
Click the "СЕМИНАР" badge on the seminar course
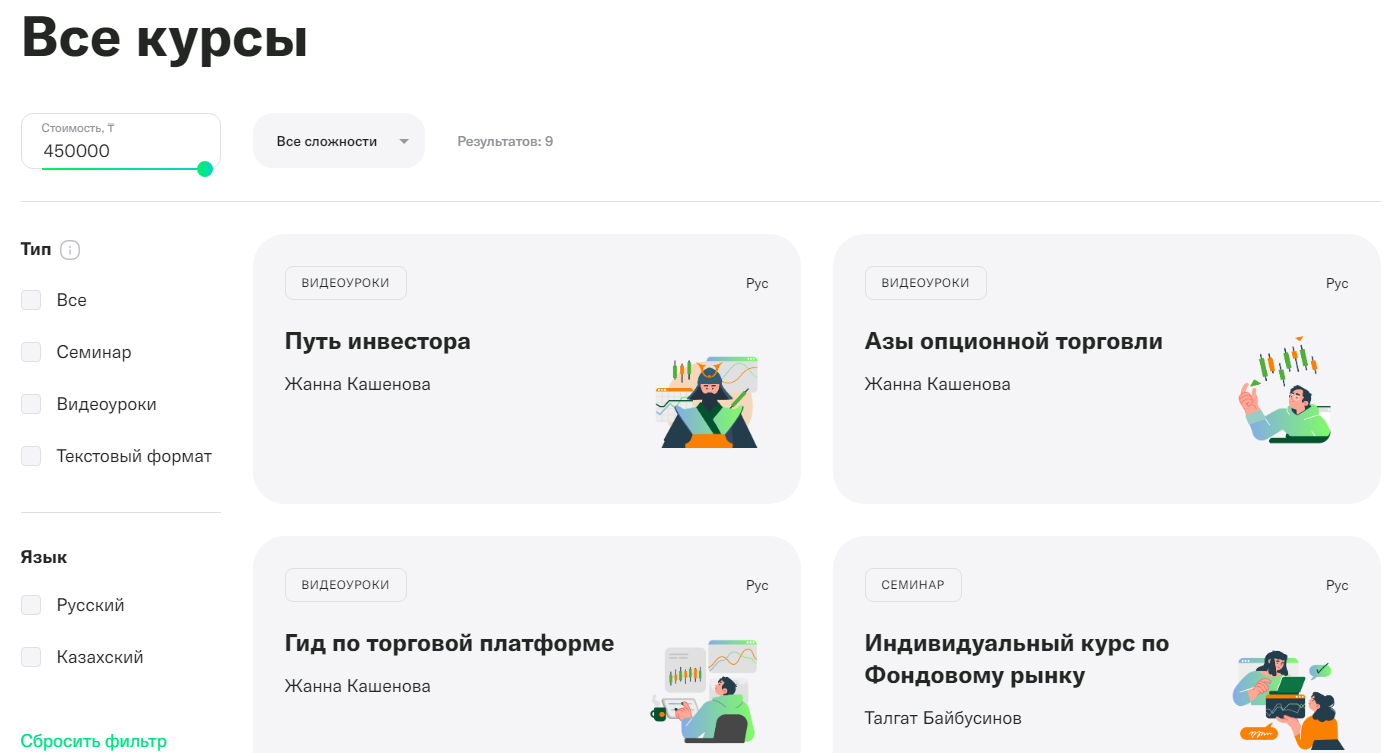pyautogui.click(x=913, y=584)
